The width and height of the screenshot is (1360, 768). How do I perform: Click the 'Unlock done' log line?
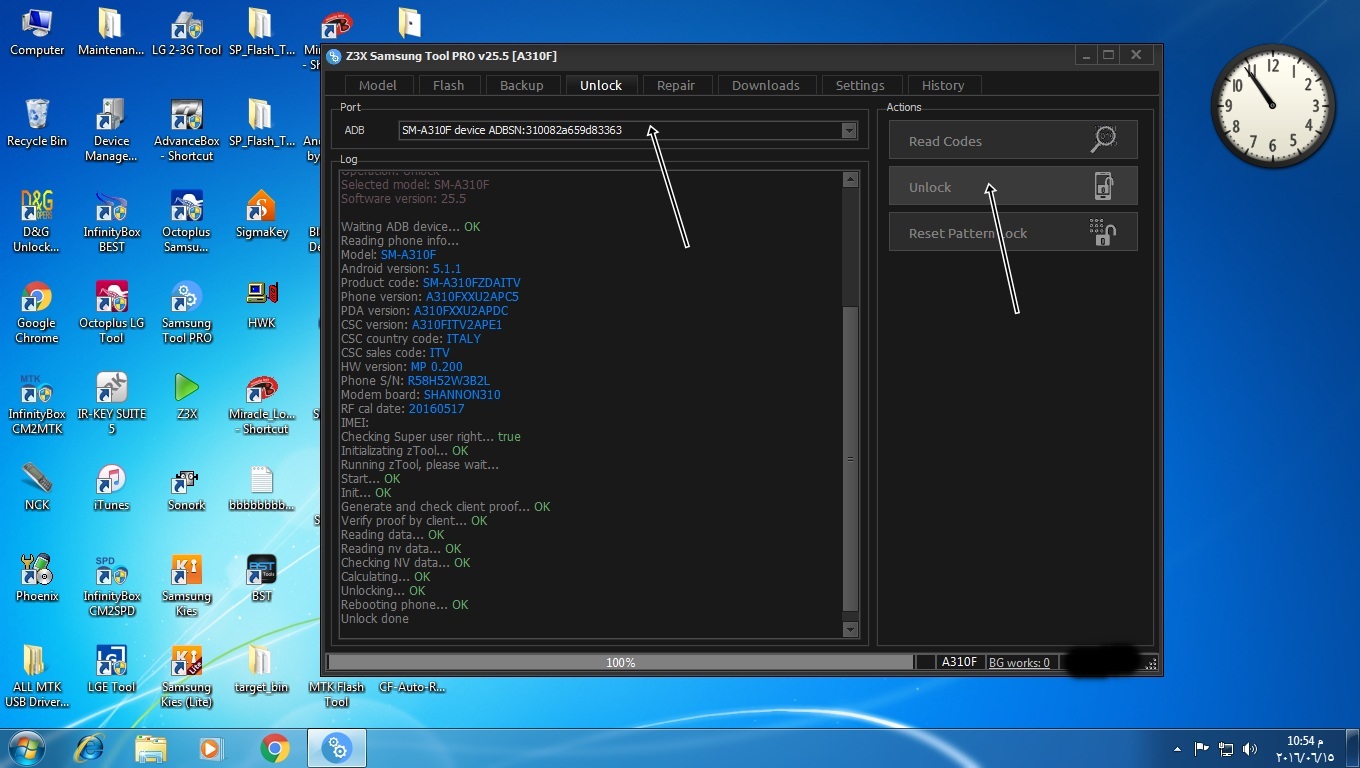(x=375, y=619)
